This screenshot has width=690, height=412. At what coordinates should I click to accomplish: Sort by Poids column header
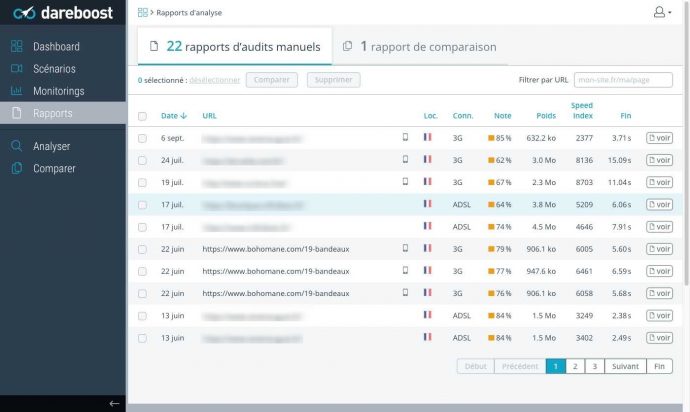pyautogui.click(x=546, y=116)
